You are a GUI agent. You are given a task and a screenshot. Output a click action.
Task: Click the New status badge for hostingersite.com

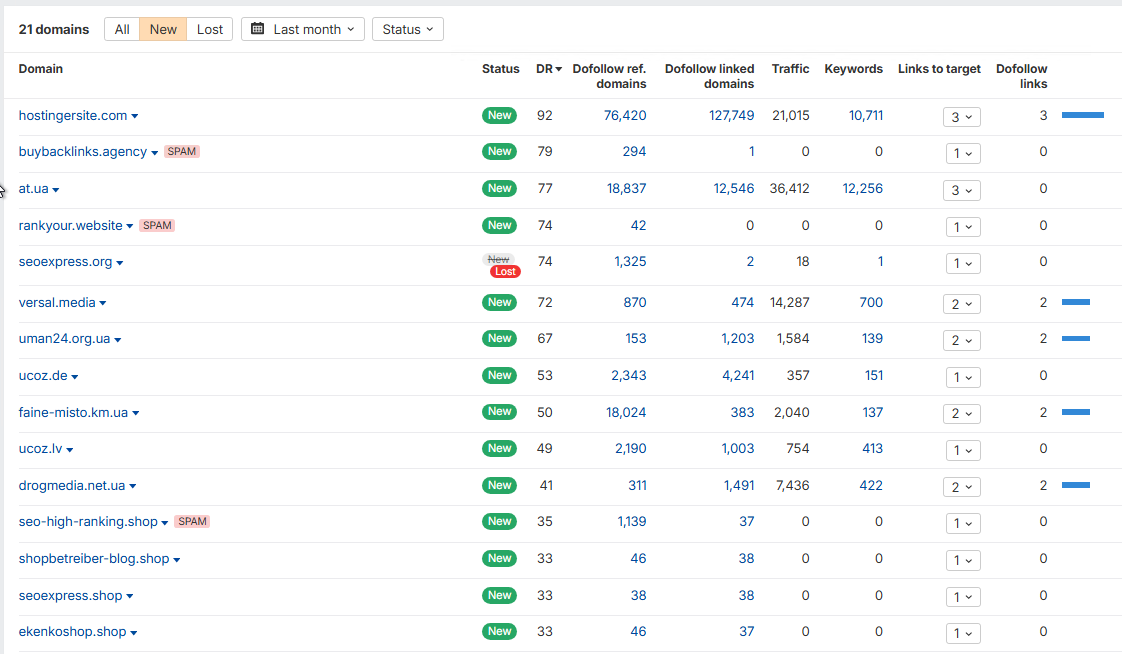[499, 115]
